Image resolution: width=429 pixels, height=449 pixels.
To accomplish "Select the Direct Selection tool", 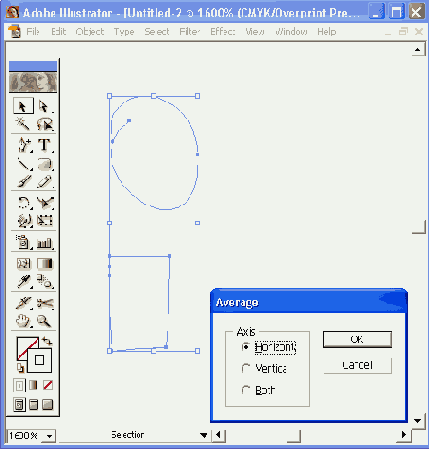I will pyautogui.click(x=44, y=106).
